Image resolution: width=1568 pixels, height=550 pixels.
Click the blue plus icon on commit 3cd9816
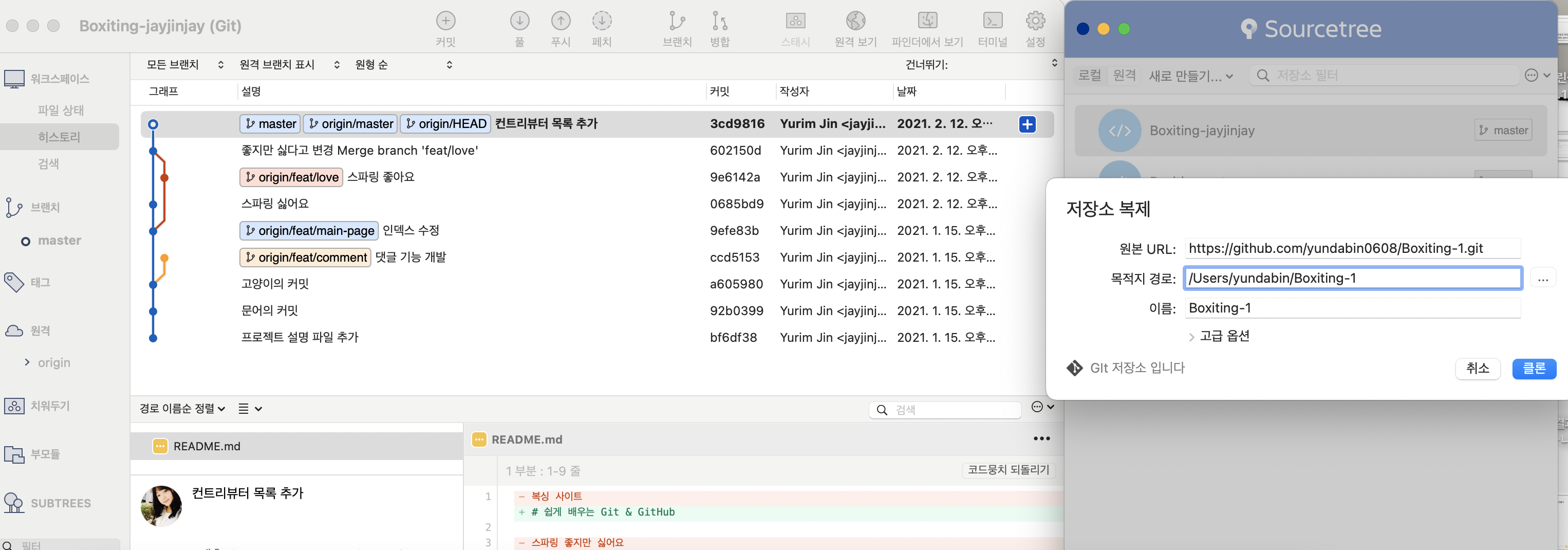pos(1027,124)
